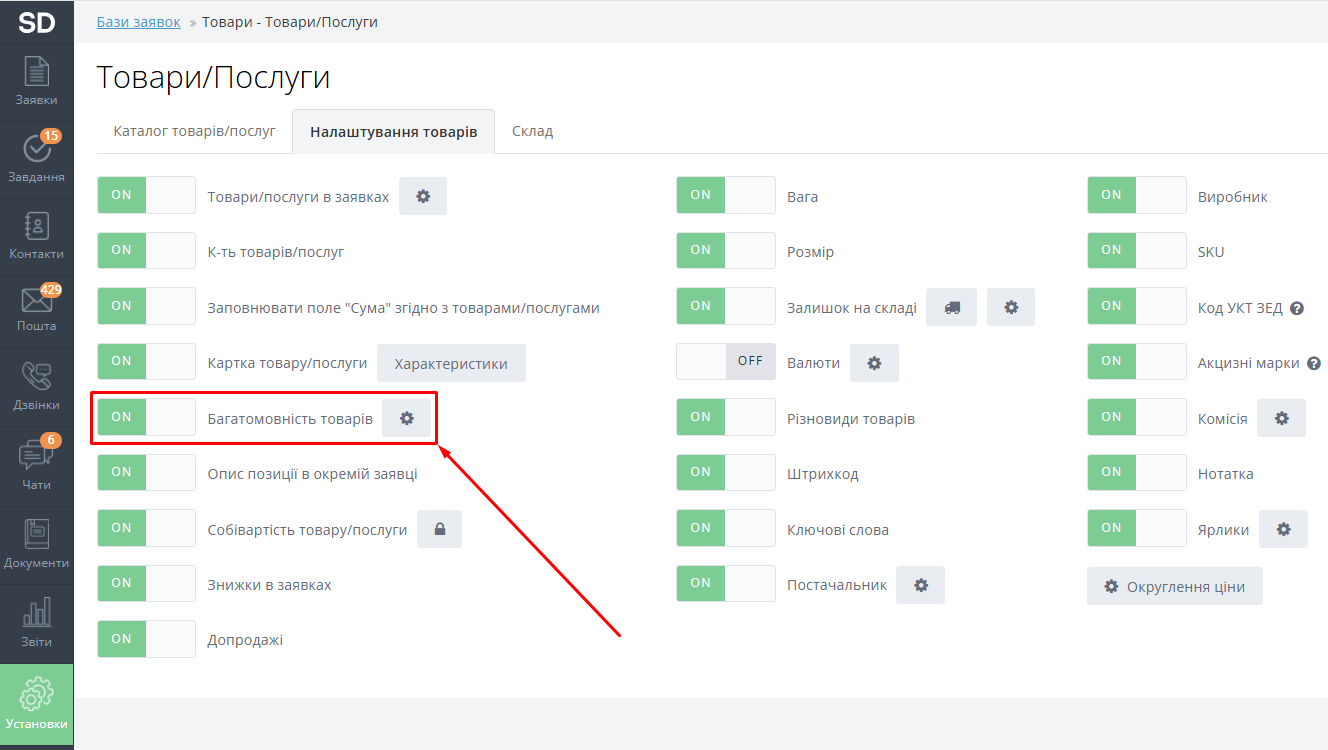Turn off the Вага toggle

[x=725, y=196]
